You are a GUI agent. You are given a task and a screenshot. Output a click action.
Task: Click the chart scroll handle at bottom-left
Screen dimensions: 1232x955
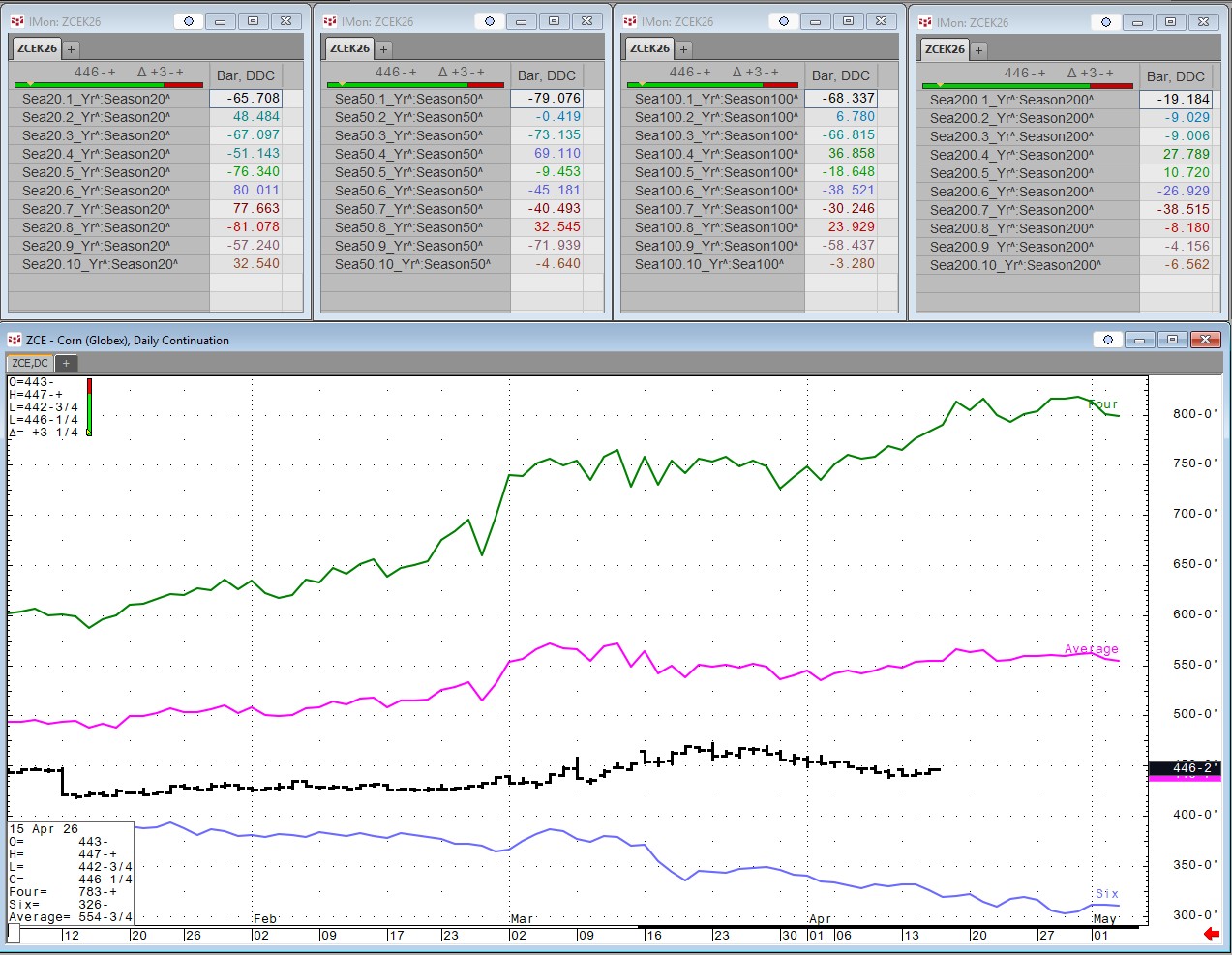14,934
